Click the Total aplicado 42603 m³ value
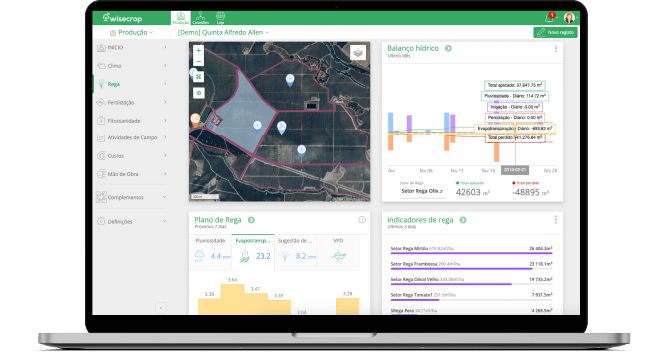The image size is (666, 360). [x=472, y=192]
